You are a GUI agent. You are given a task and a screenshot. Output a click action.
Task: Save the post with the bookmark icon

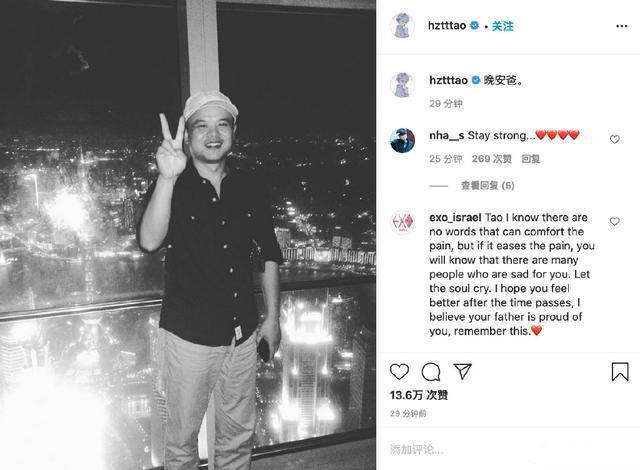[620, 372]
